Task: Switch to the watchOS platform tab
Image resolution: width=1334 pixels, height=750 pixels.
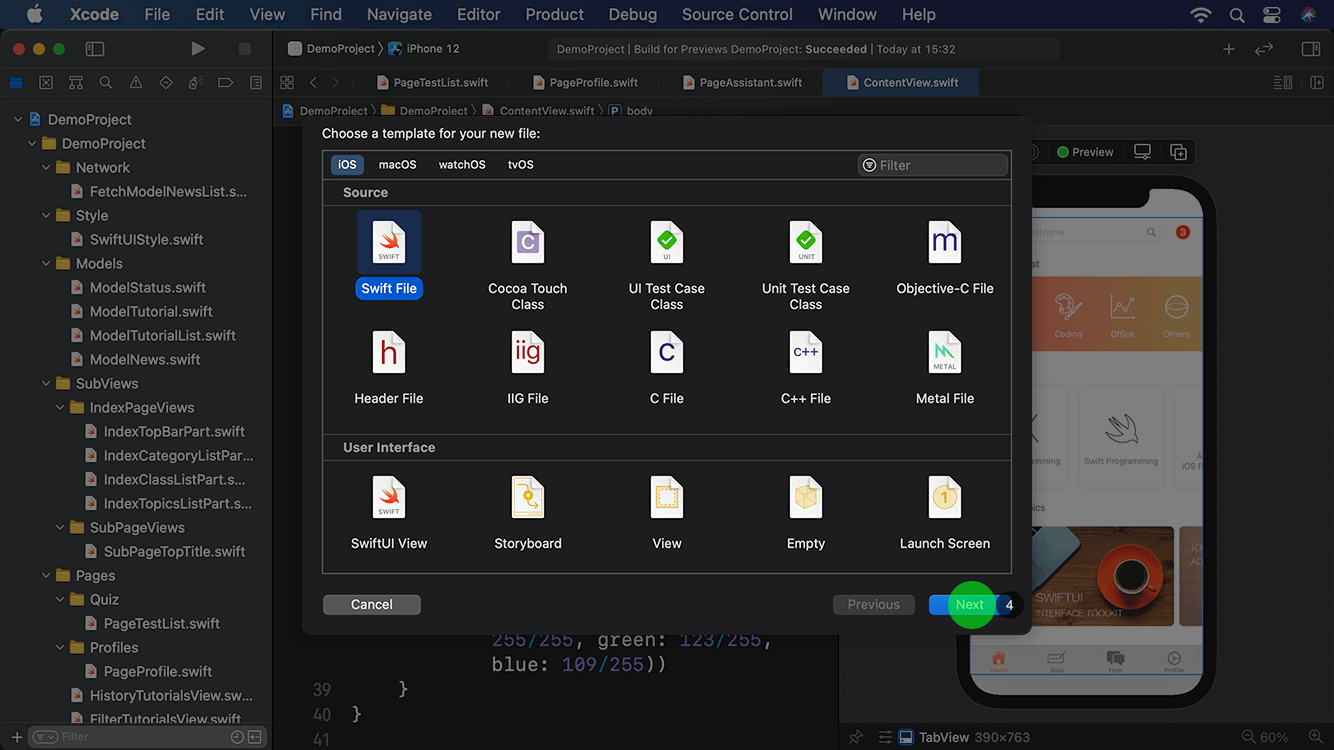Action: (462, 165)
